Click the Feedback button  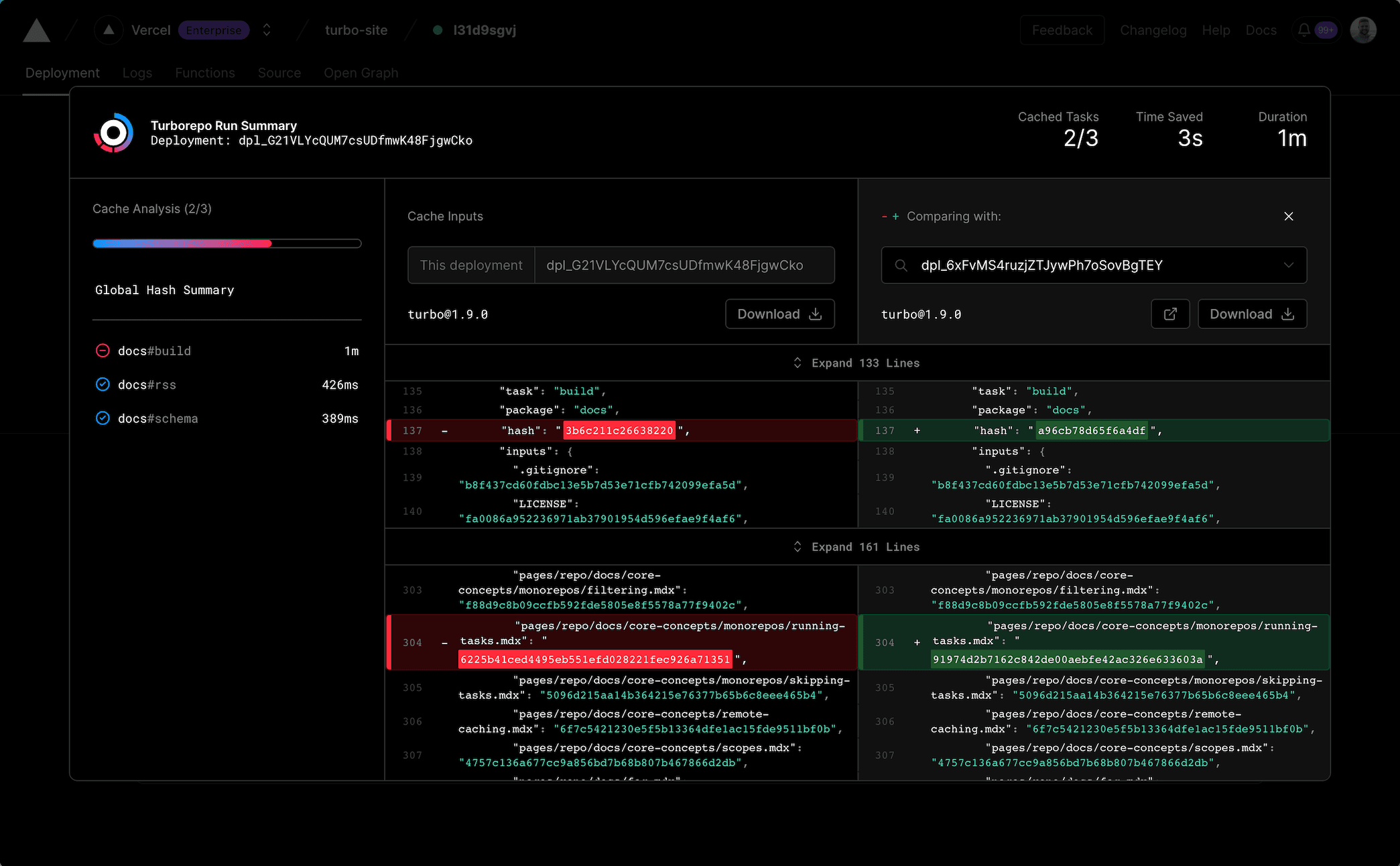(1062, 30)
